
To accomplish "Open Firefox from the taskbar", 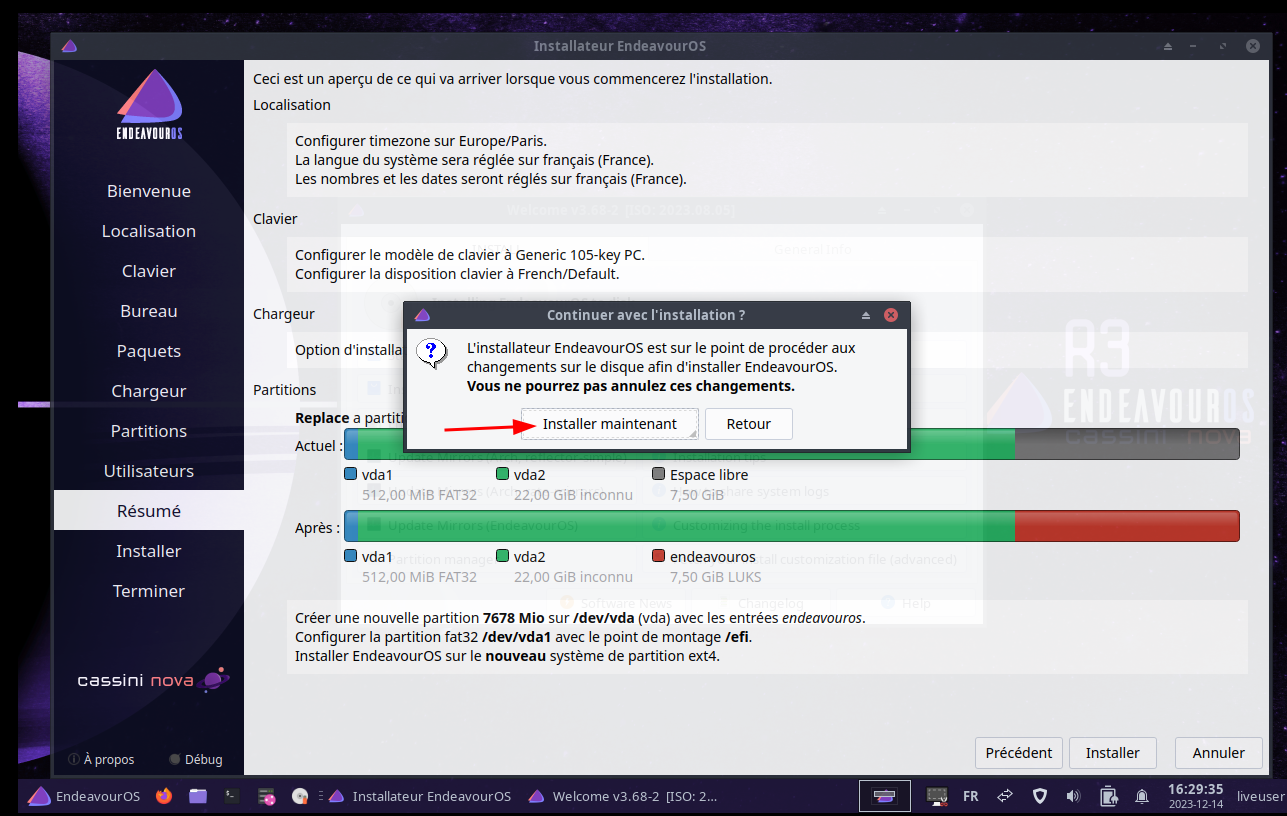I will [164, 796].
